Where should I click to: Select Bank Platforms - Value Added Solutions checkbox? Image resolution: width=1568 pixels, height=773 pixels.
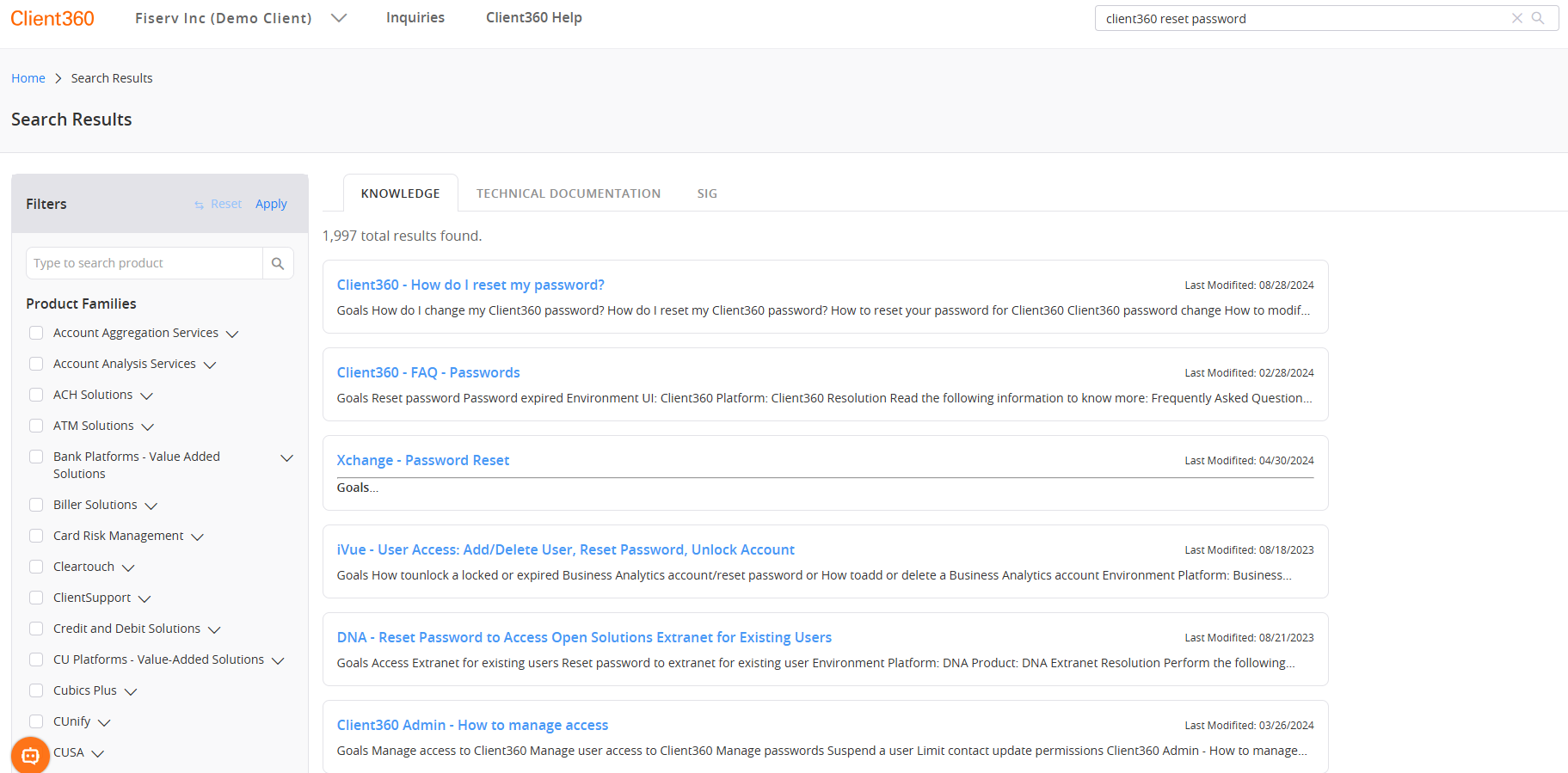(x=36, y=457)
